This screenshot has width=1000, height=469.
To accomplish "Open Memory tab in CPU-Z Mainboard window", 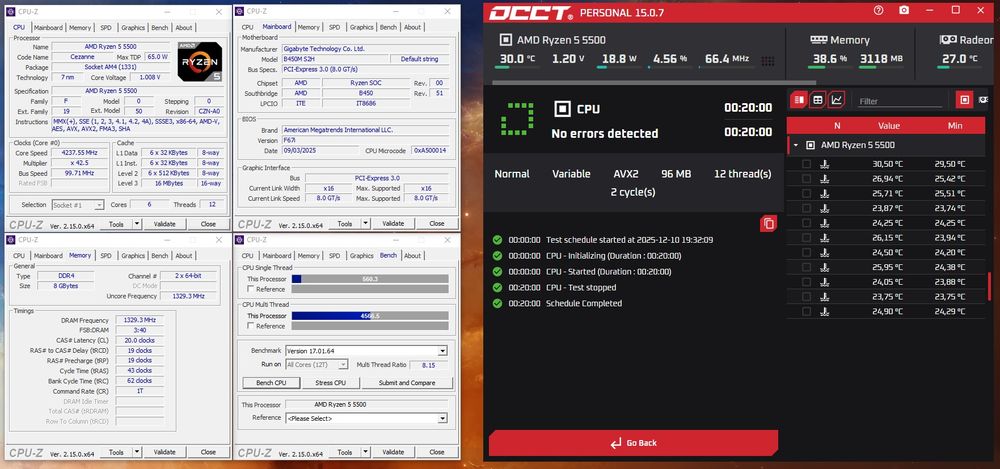I will click(309, 27).
